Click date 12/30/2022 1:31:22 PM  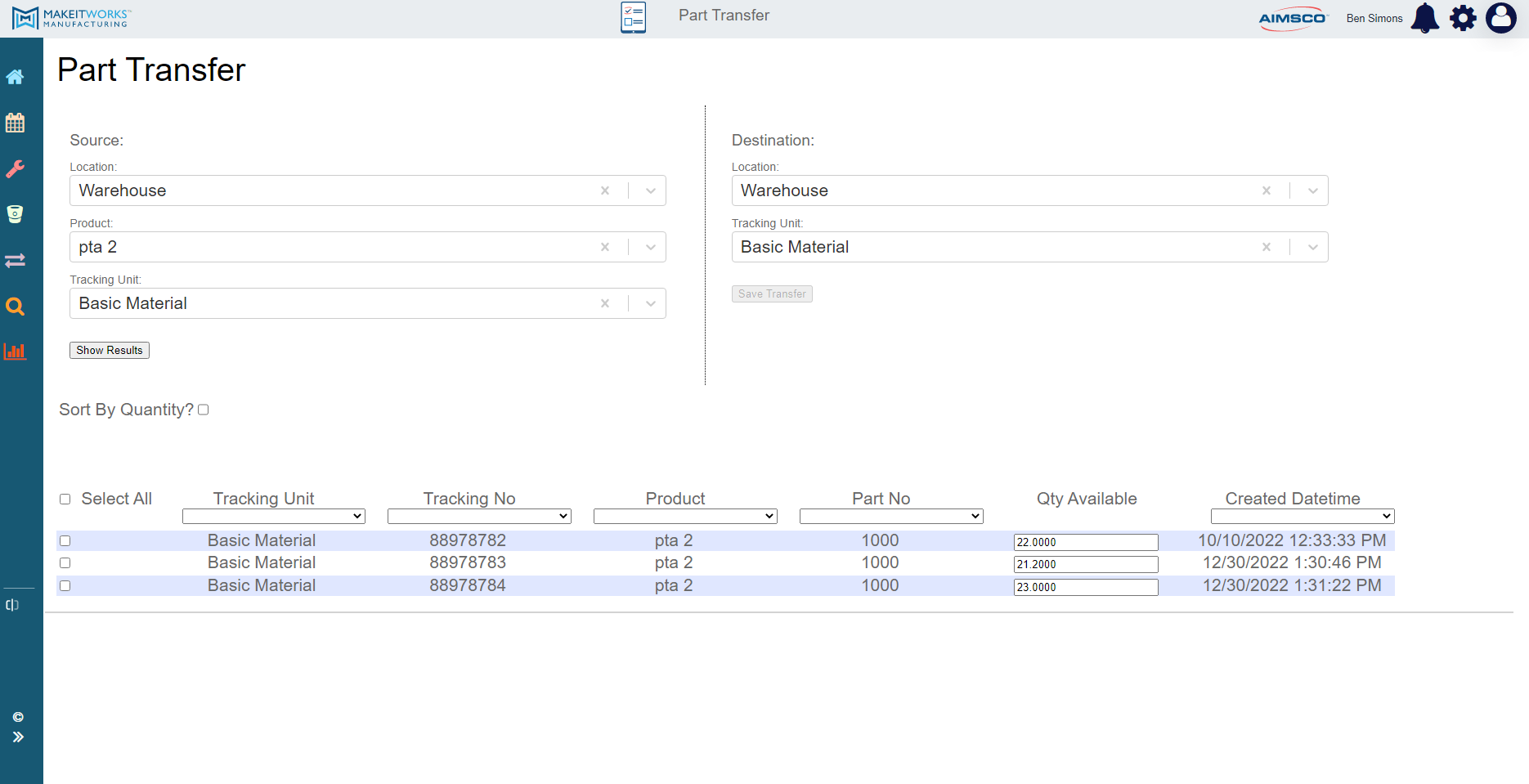[1292, 585]
